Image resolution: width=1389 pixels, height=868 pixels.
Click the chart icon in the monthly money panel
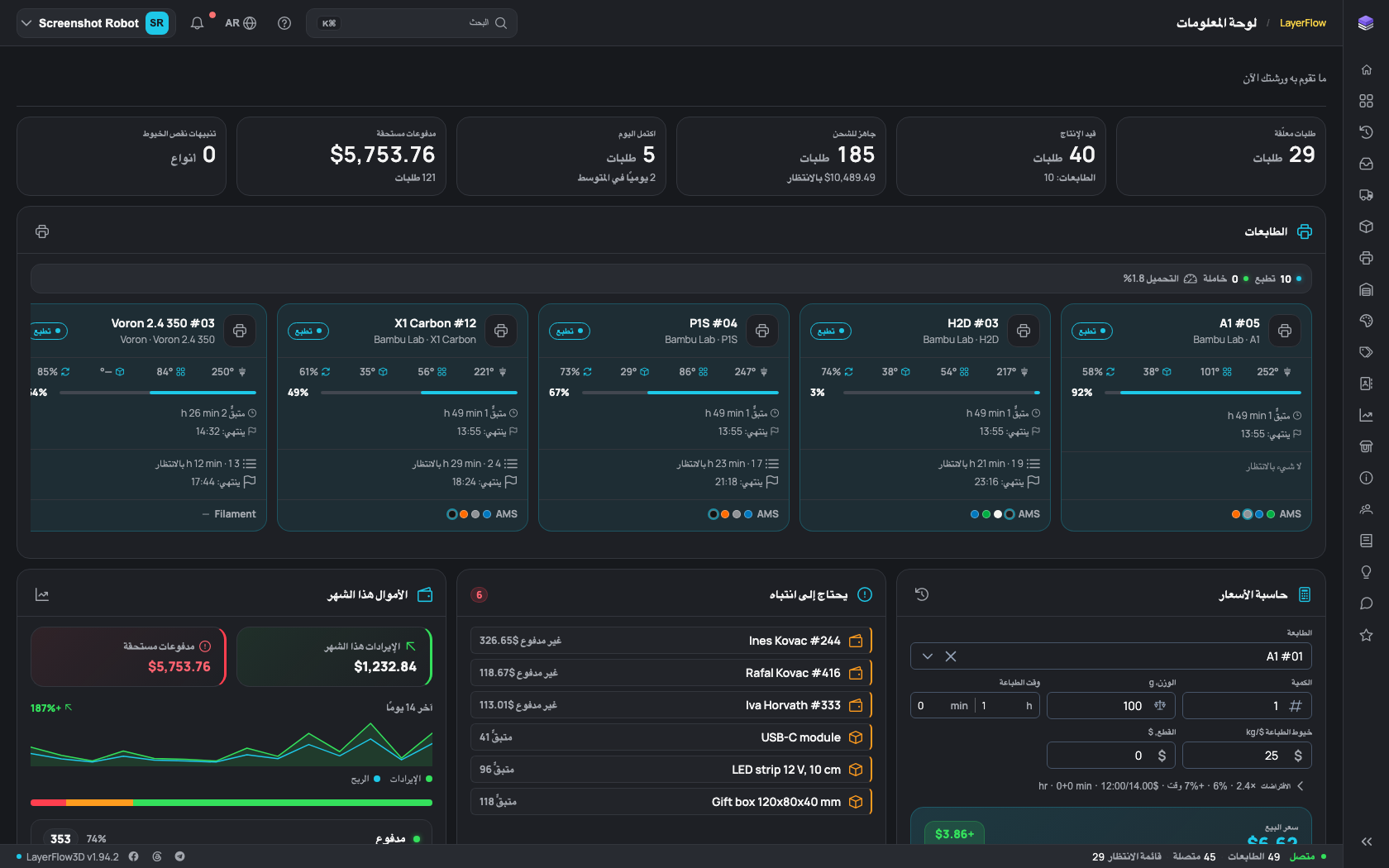[42, 594]
